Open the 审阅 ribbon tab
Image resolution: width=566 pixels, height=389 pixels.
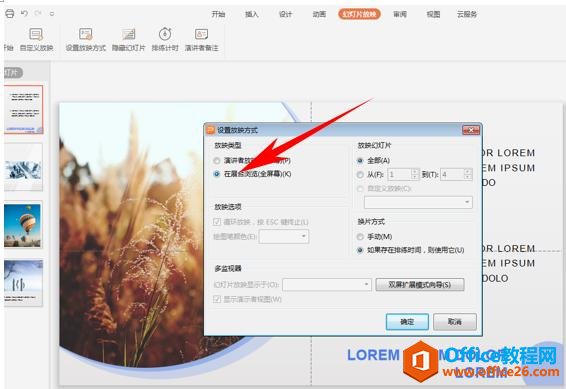click(400, 14)
